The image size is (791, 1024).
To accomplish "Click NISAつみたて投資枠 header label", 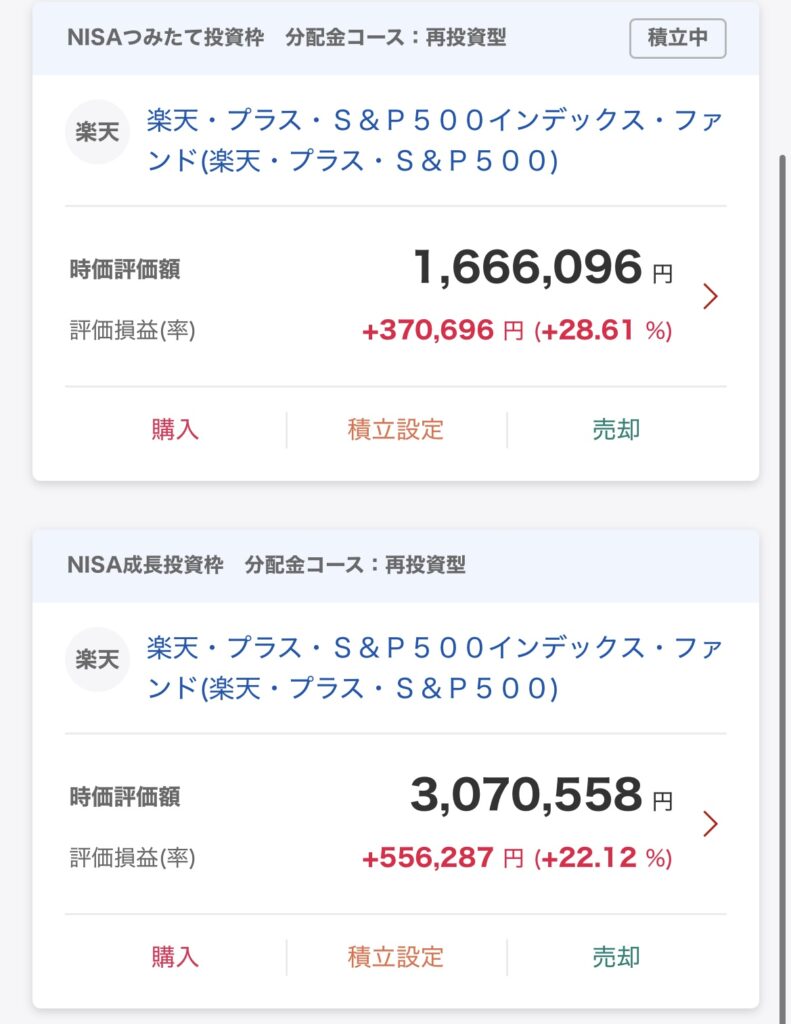I will click(166, 39).
